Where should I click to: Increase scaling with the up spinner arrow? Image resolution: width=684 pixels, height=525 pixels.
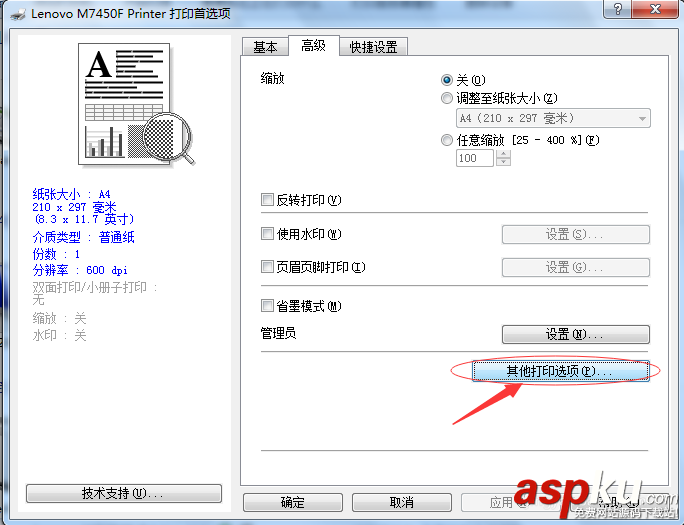point(503,154)
